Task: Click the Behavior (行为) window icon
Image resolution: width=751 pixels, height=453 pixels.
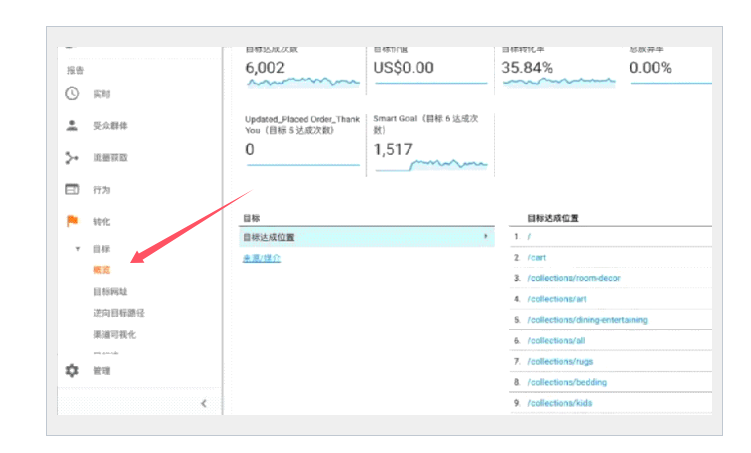Action: (x=72, y=189)
